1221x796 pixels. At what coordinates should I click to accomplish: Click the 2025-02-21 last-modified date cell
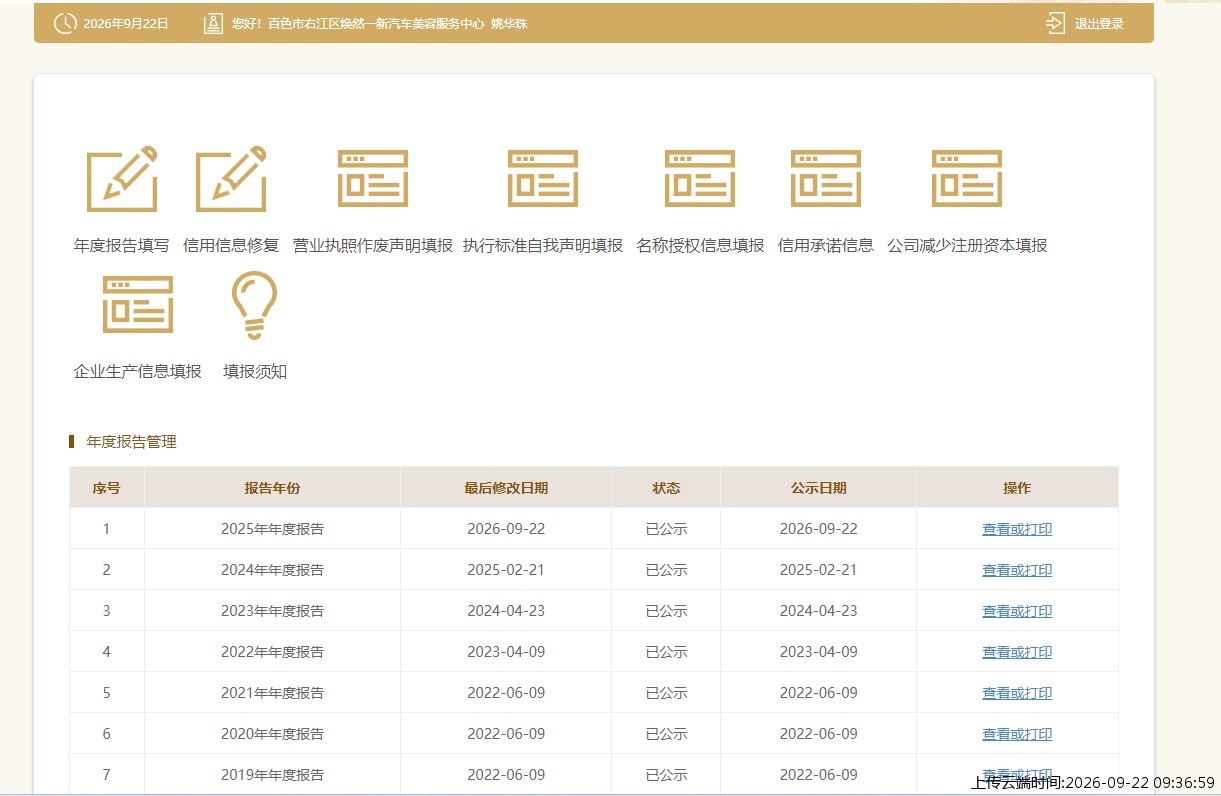[x=506, y=570]
